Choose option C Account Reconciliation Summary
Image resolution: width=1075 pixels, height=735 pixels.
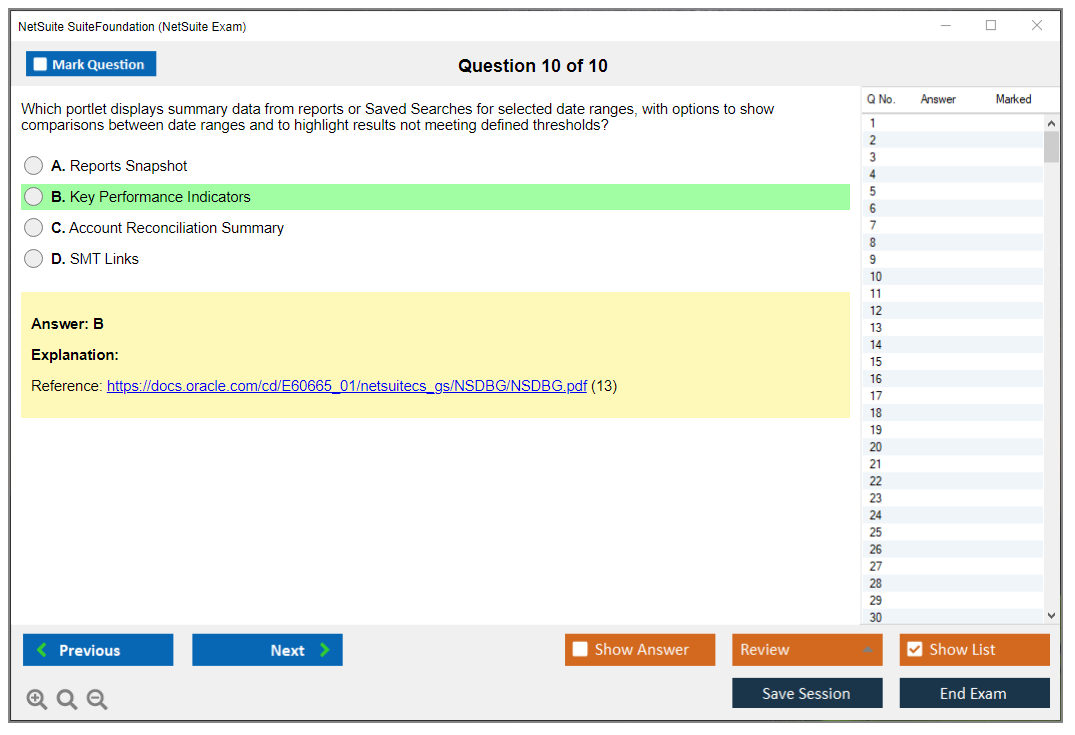click(34, 228)
